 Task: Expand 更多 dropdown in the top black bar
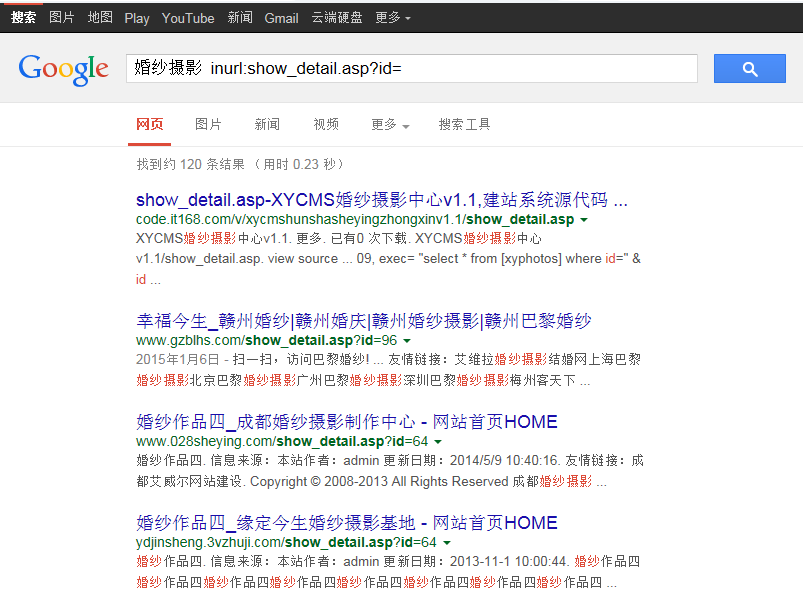coord(393,17)
